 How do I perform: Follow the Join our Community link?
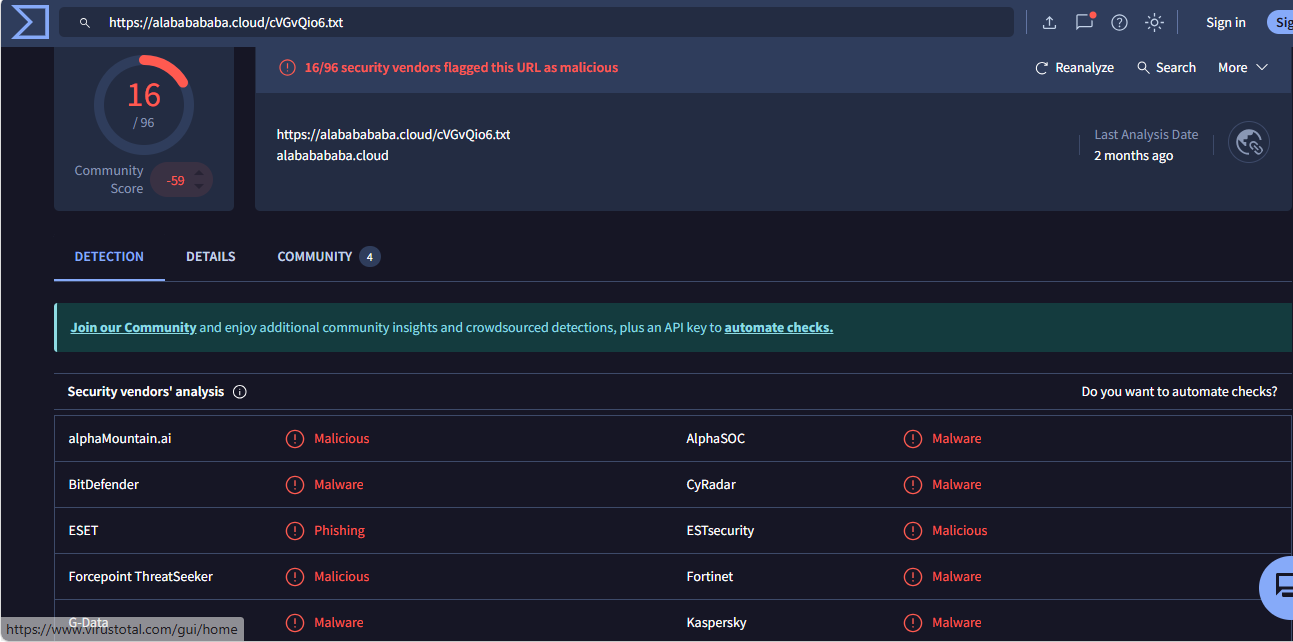[x=133, y=328]
